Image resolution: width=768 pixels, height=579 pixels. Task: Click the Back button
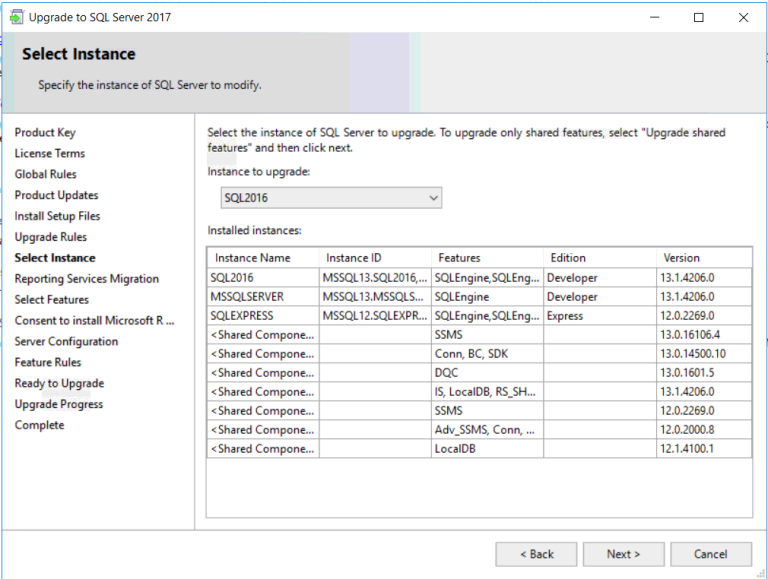coord(537,554)
